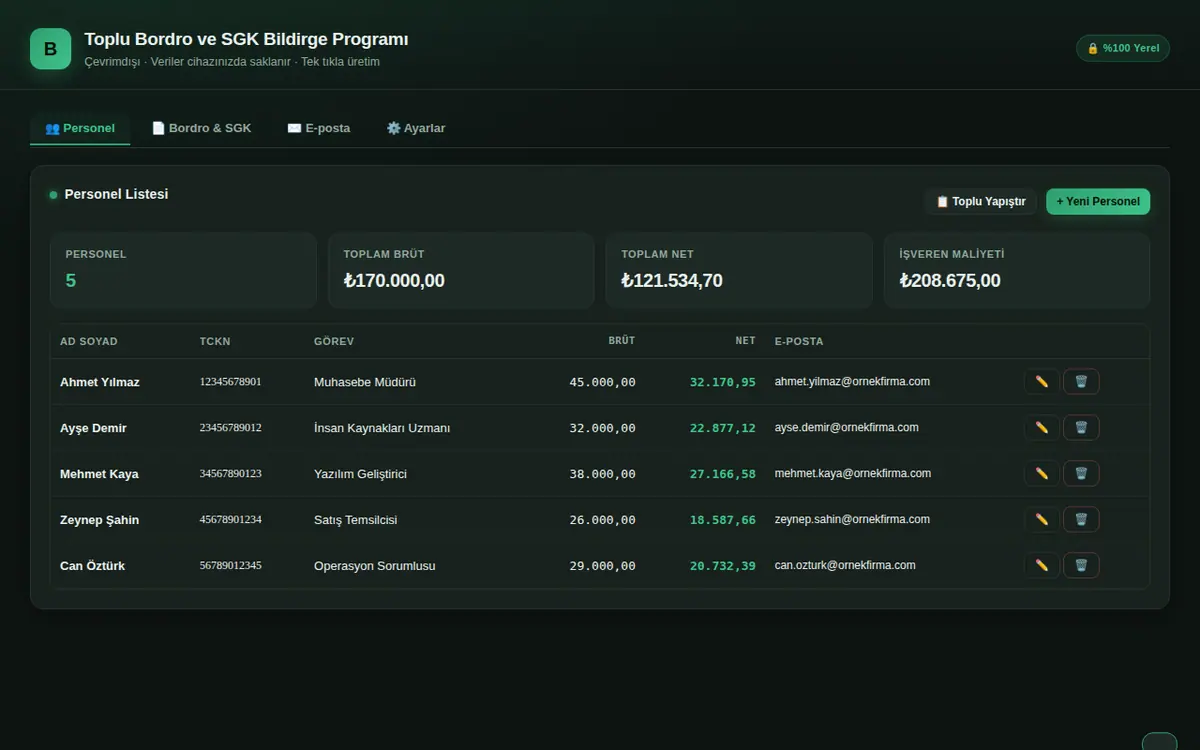The height and width of the screenshot is (750, 1200).
Task: Select the Yazılım Geliştirici role cell
Action: (360, 474)
